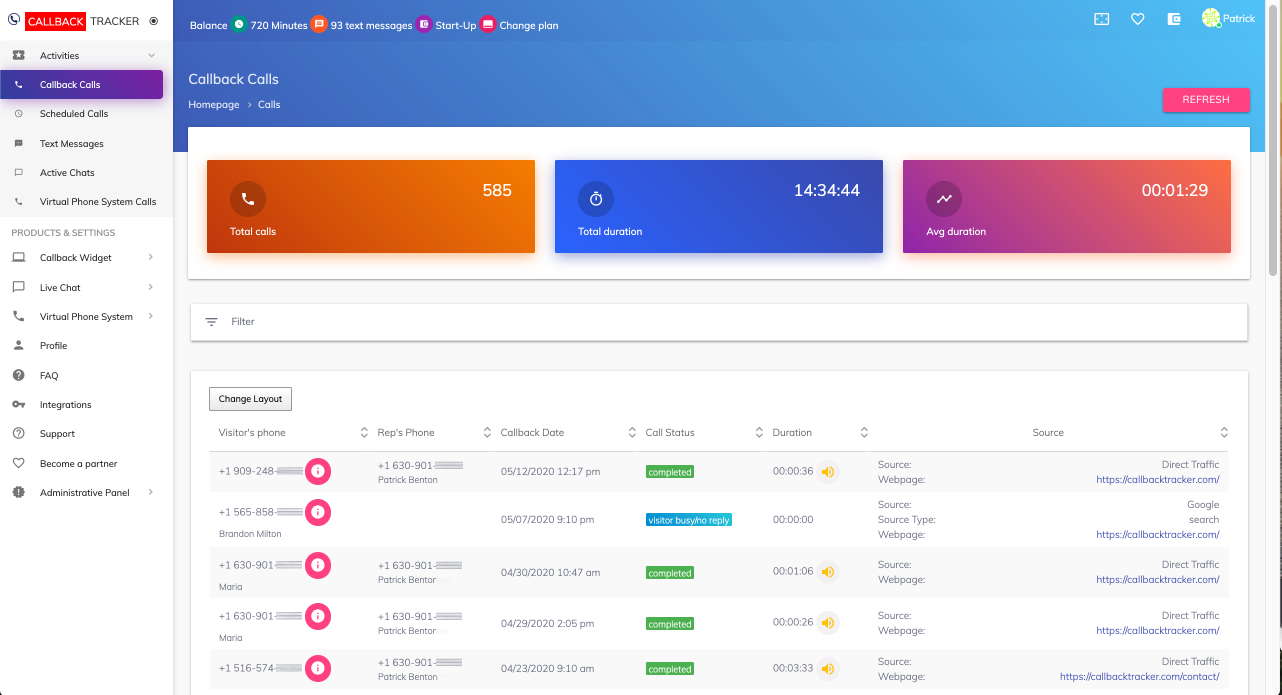Click the fullscreen icon in top bar
Screen dimensions: 1282x695
(x=1101, y=19)
